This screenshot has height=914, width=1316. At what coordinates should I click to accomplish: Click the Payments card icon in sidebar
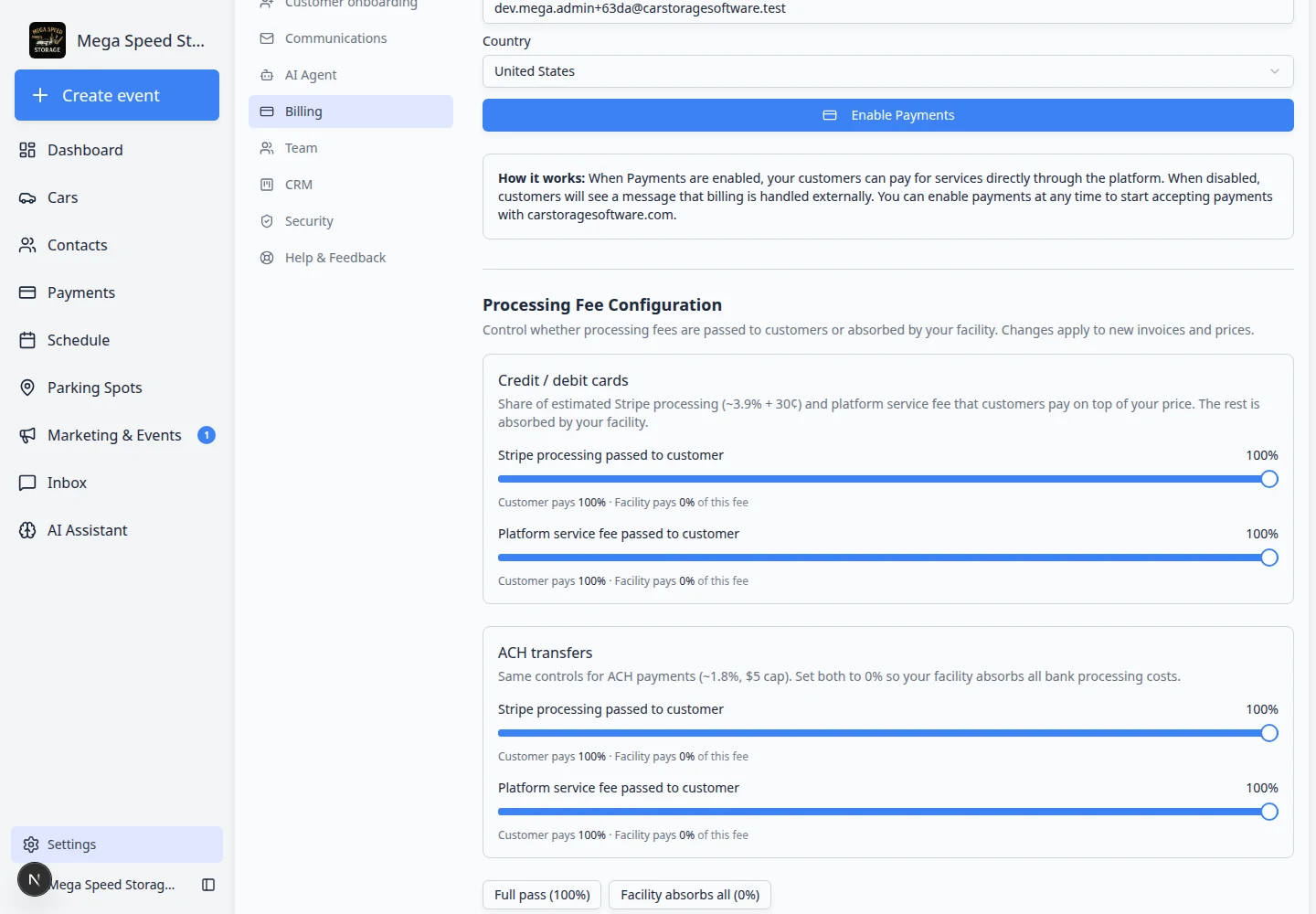tap(27, 292)
